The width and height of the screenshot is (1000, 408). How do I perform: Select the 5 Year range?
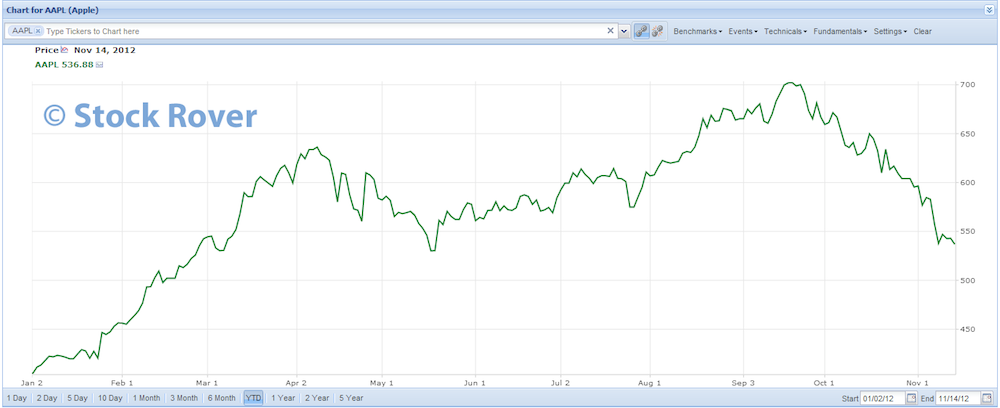point(351,398)
